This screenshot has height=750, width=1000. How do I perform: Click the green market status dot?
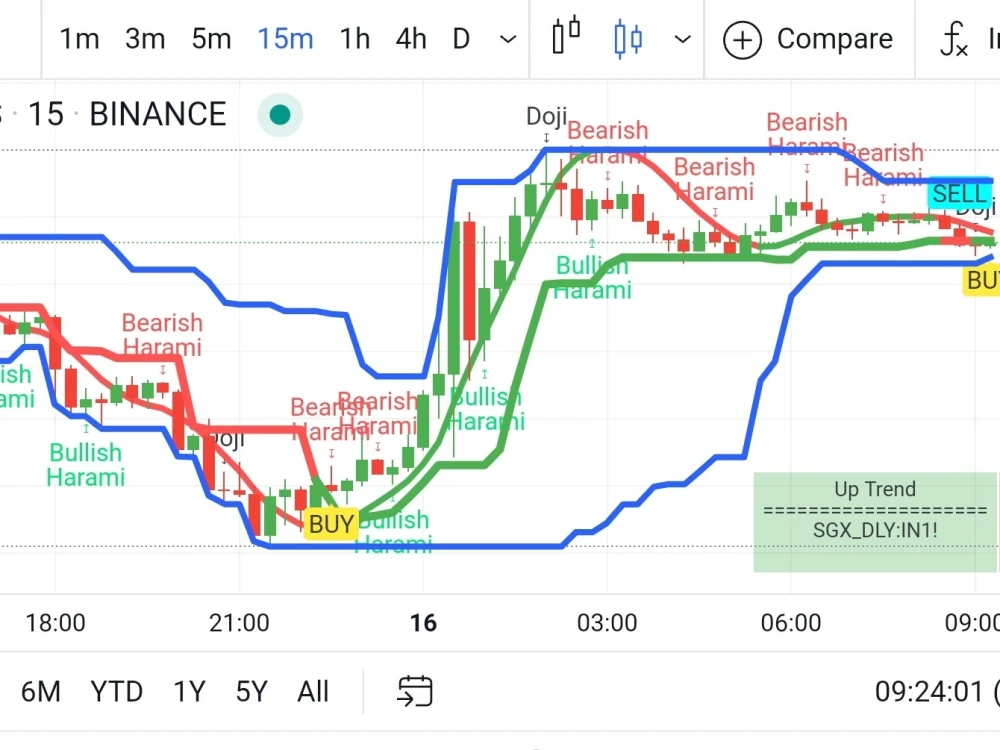tap(279, 114)
